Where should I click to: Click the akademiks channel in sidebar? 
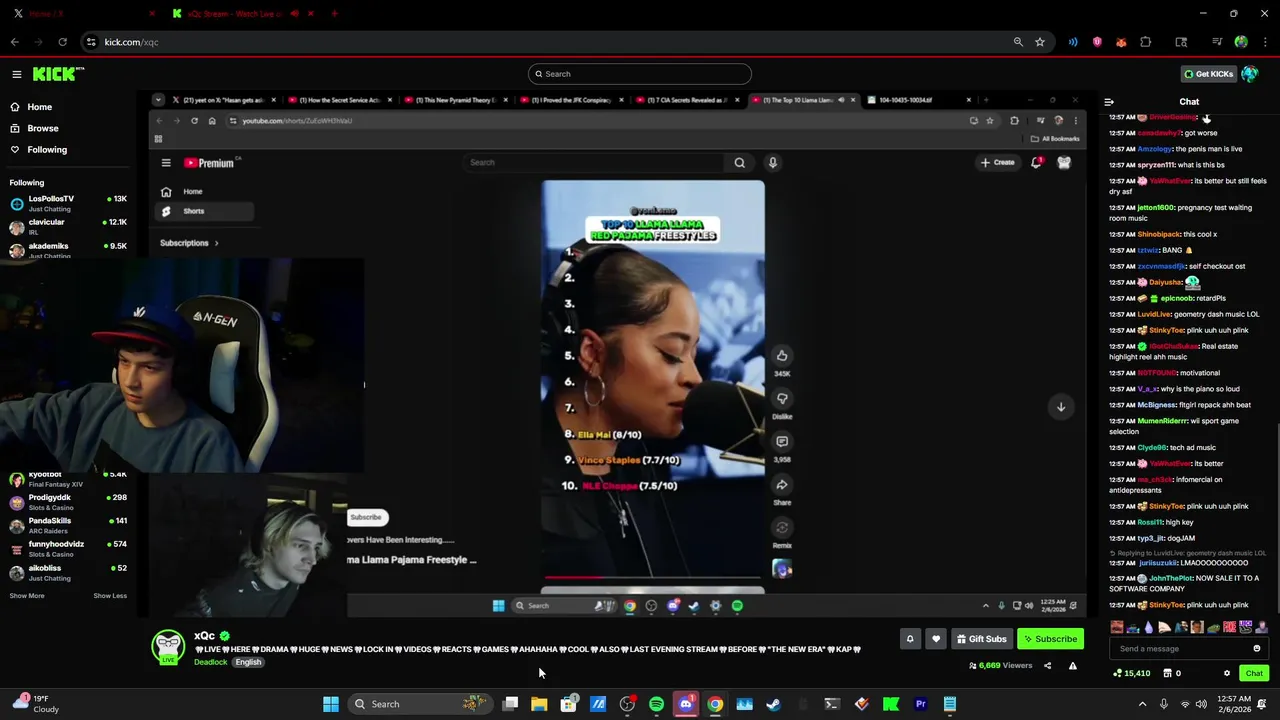point(68,250)
